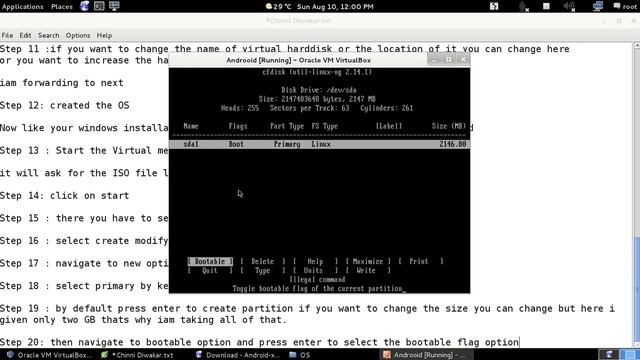Select the Type option in cfdisk

[262, 270]
